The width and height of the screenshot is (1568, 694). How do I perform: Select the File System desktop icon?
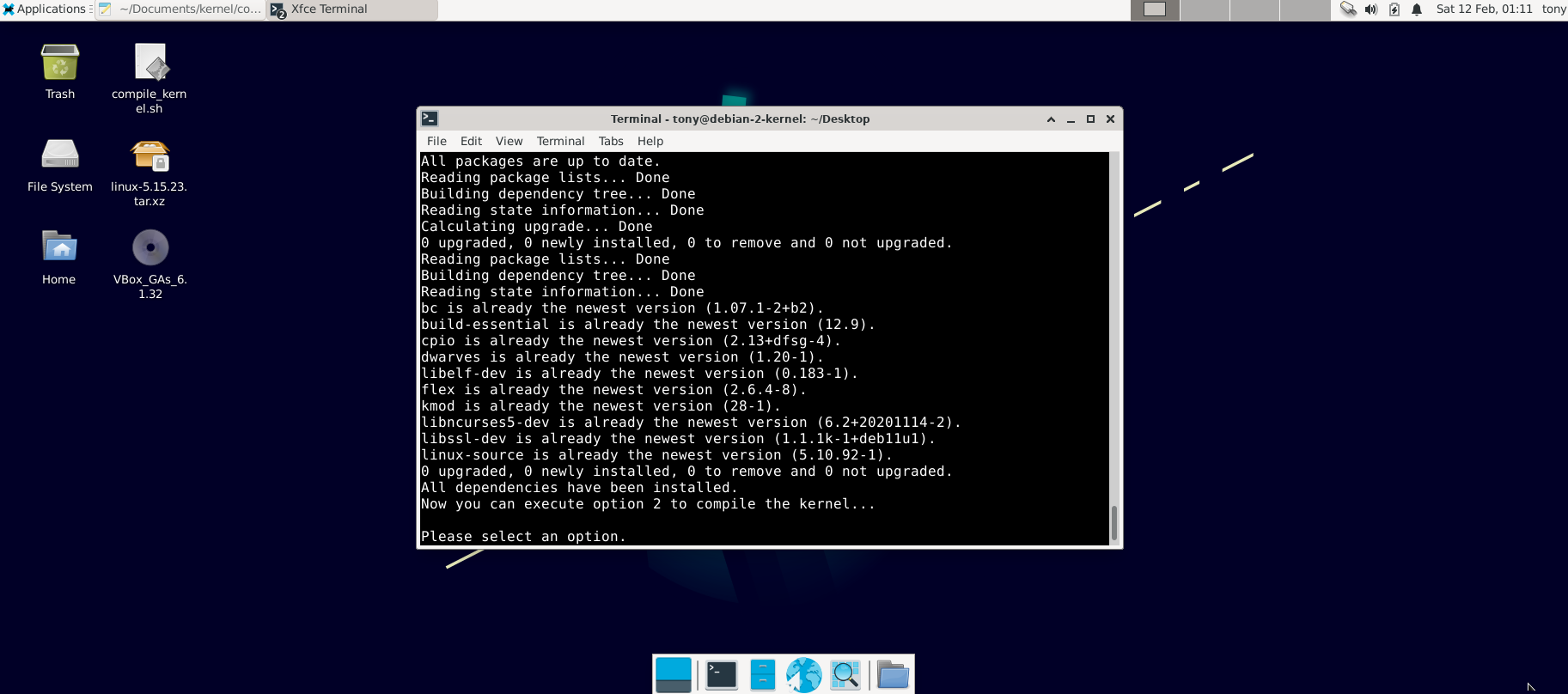coord(60,155)
